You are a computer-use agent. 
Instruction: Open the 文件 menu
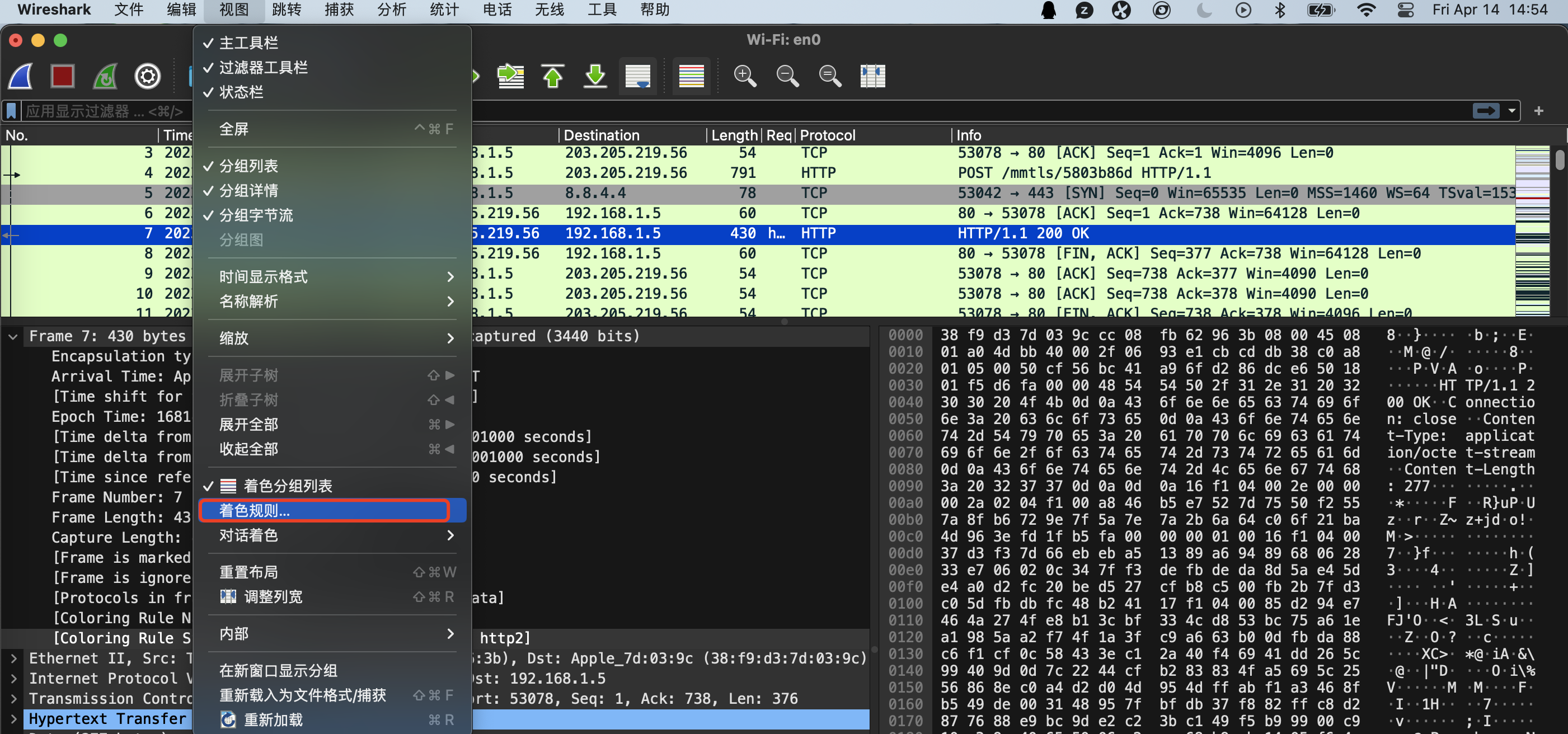pos(129,10)
